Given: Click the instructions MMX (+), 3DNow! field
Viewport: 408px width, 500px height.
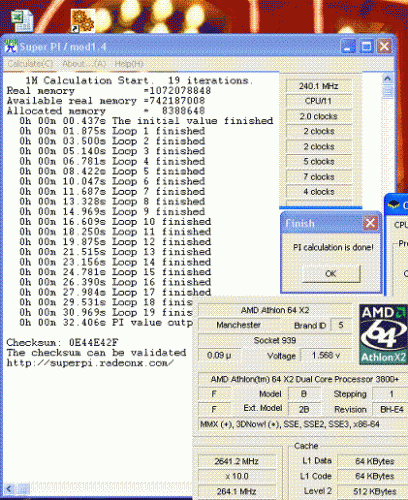Looking at the screenshot, I should (303, 424).
